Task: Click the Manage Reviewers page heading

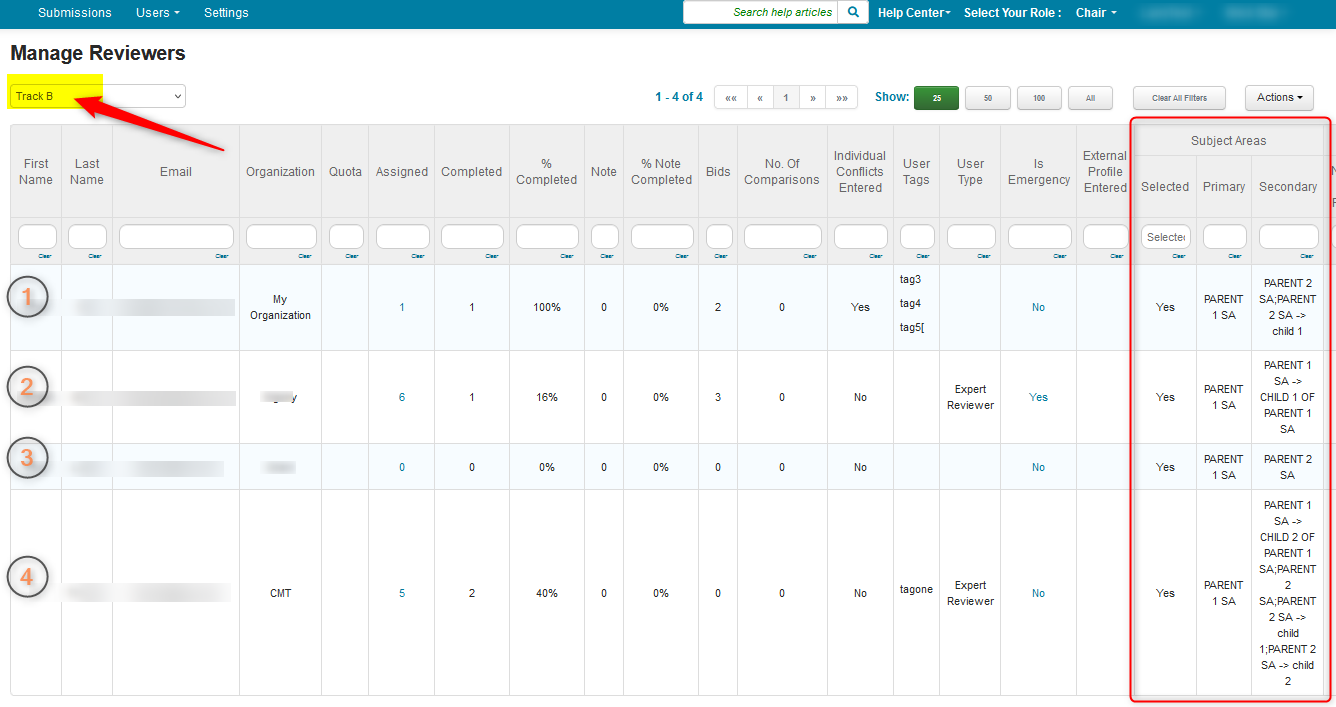Action: (98, 53)
